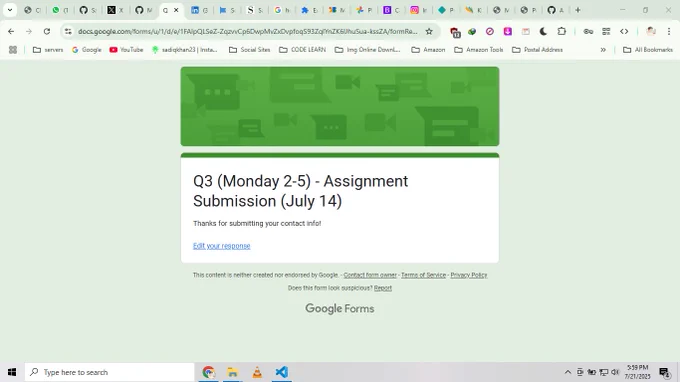Open the Extensions puzzle menu

click(x=562, y=31)
